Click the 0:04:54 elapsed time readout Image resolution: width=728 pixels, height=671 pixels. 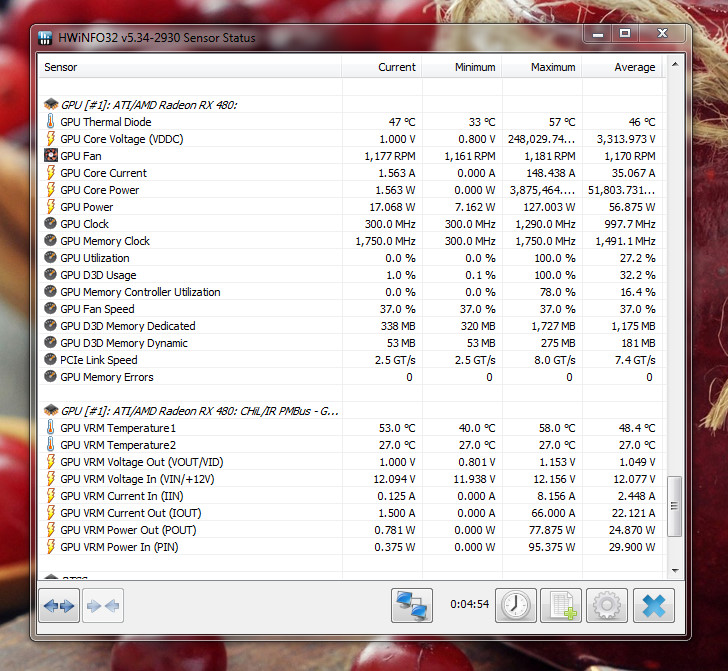469,604
